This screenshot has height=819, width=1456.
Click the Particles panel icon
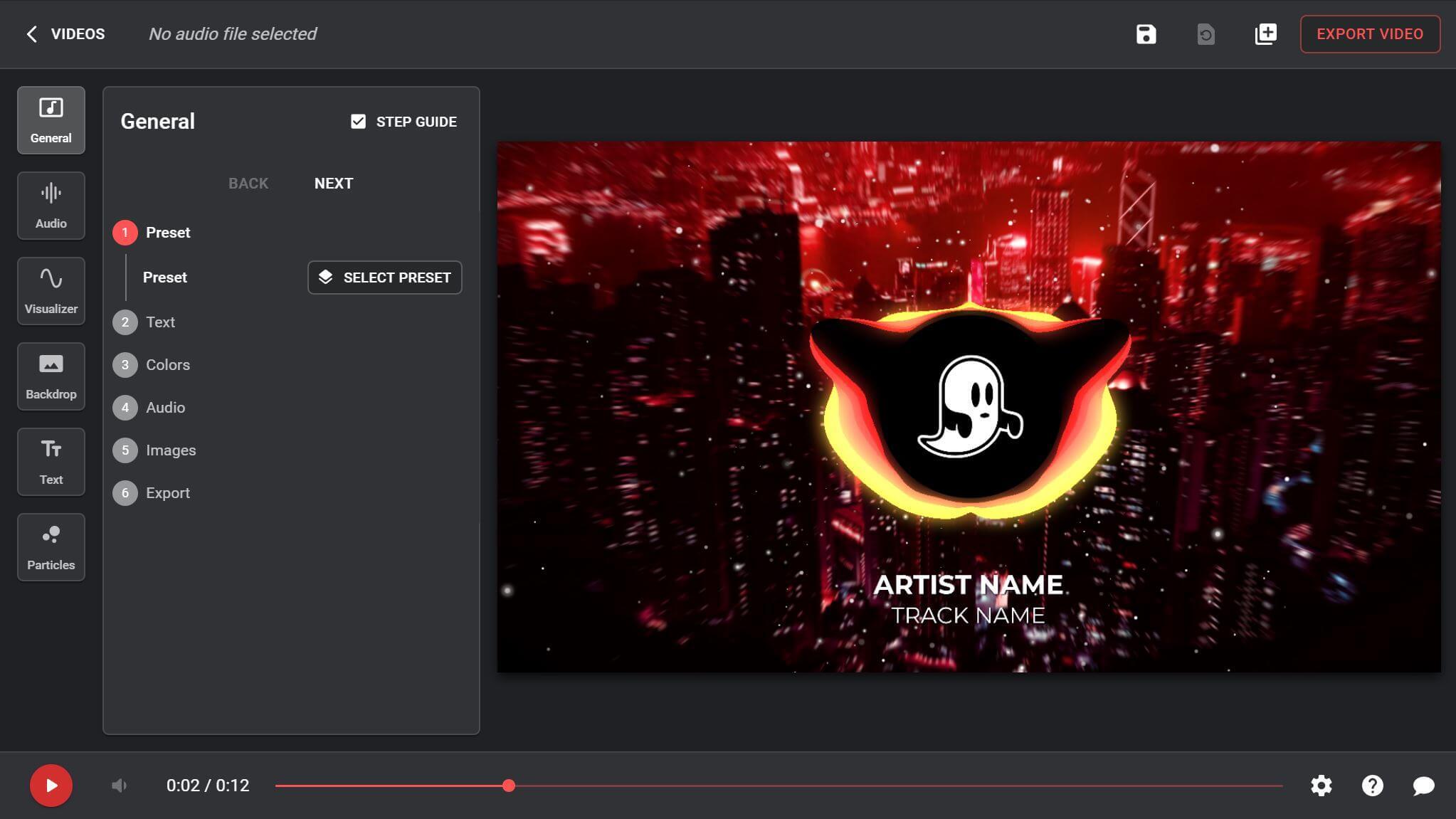(x=50, y=547)
